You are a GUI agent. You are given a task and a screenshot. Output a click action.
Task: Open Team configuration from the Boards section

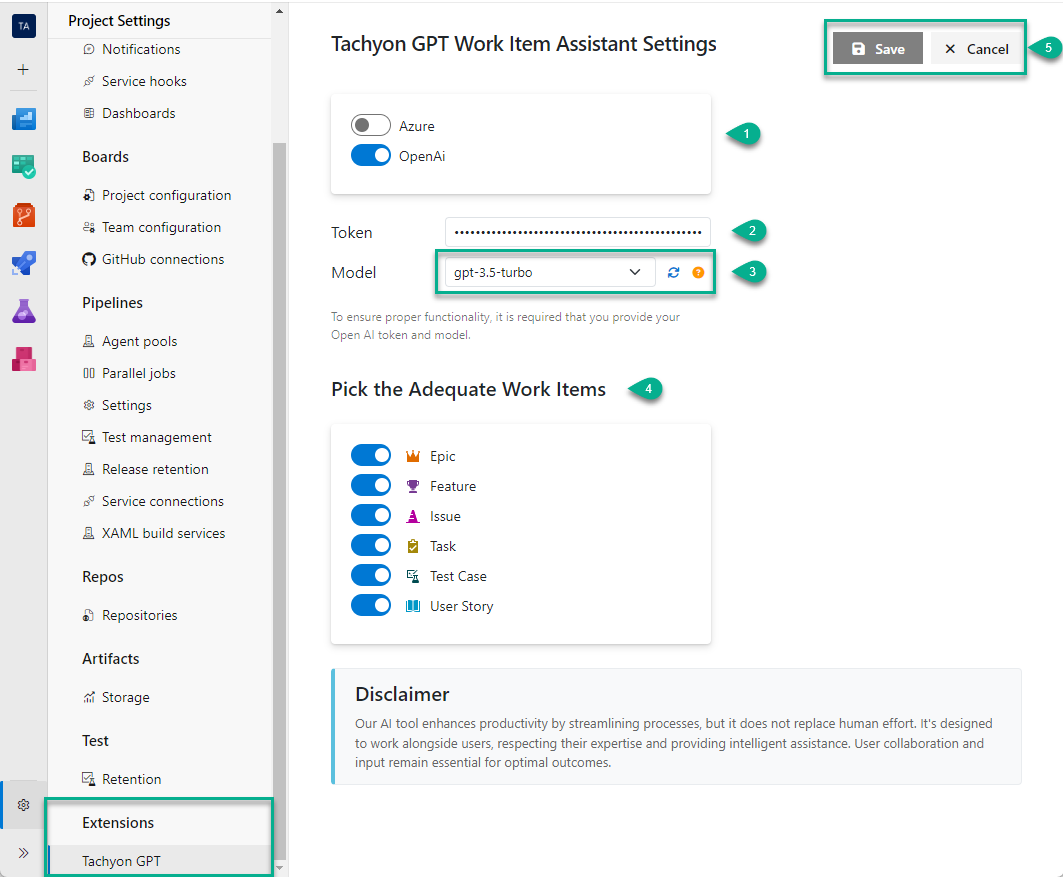pos(88,227)
